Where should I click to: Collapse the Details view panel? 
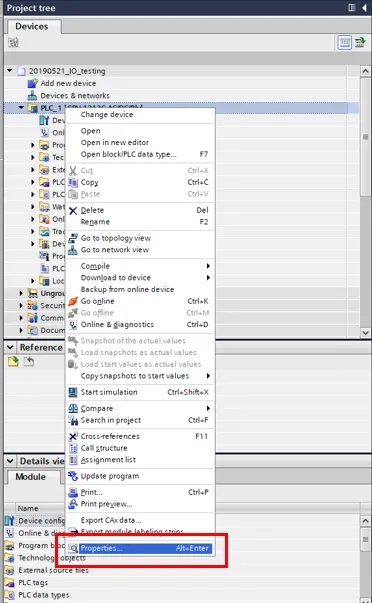[10, 461]
